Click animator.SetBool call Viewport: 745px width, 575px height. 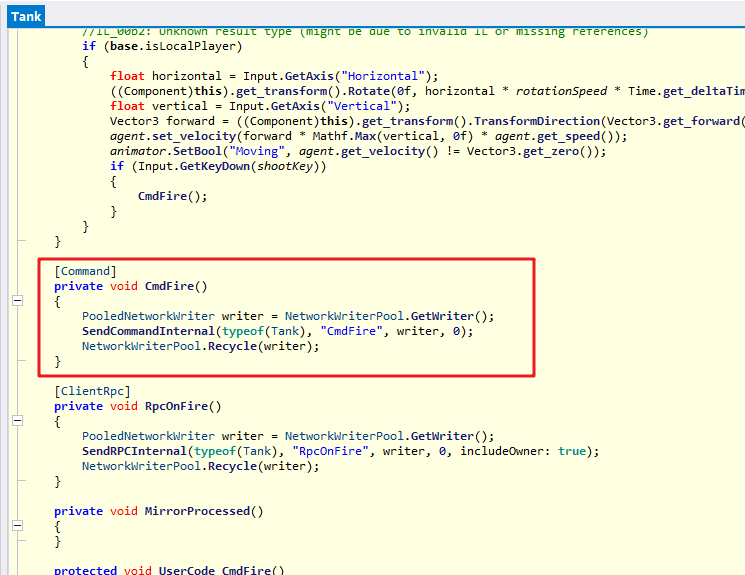(x=166, y=151)
